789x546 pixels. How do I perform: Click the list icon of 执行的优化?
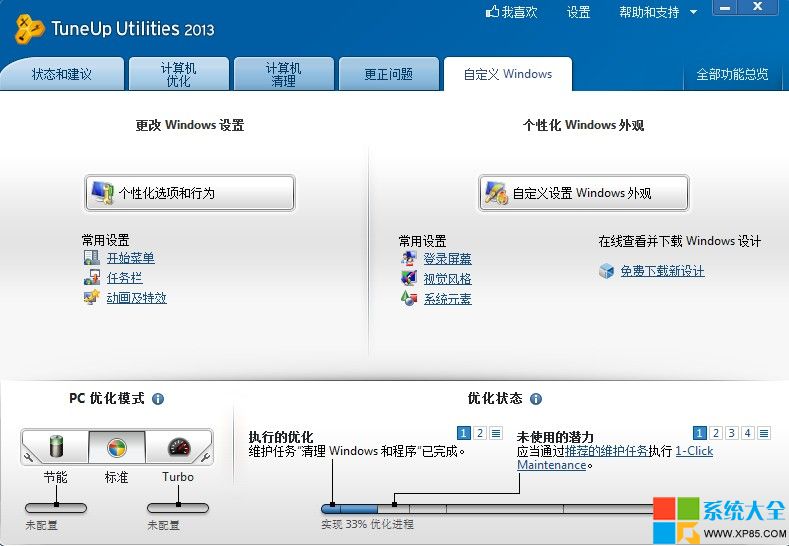click(496, 433)
